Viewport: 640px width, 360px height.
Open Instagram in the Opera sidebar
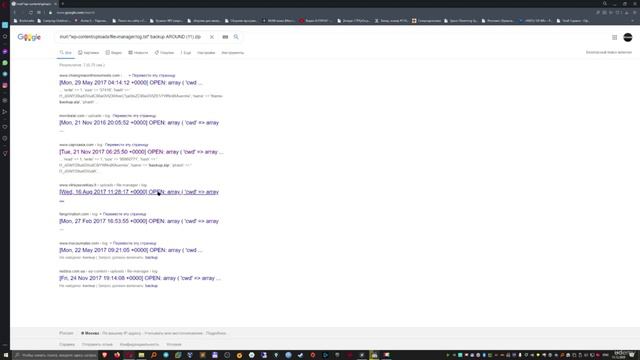click(5, 85)
